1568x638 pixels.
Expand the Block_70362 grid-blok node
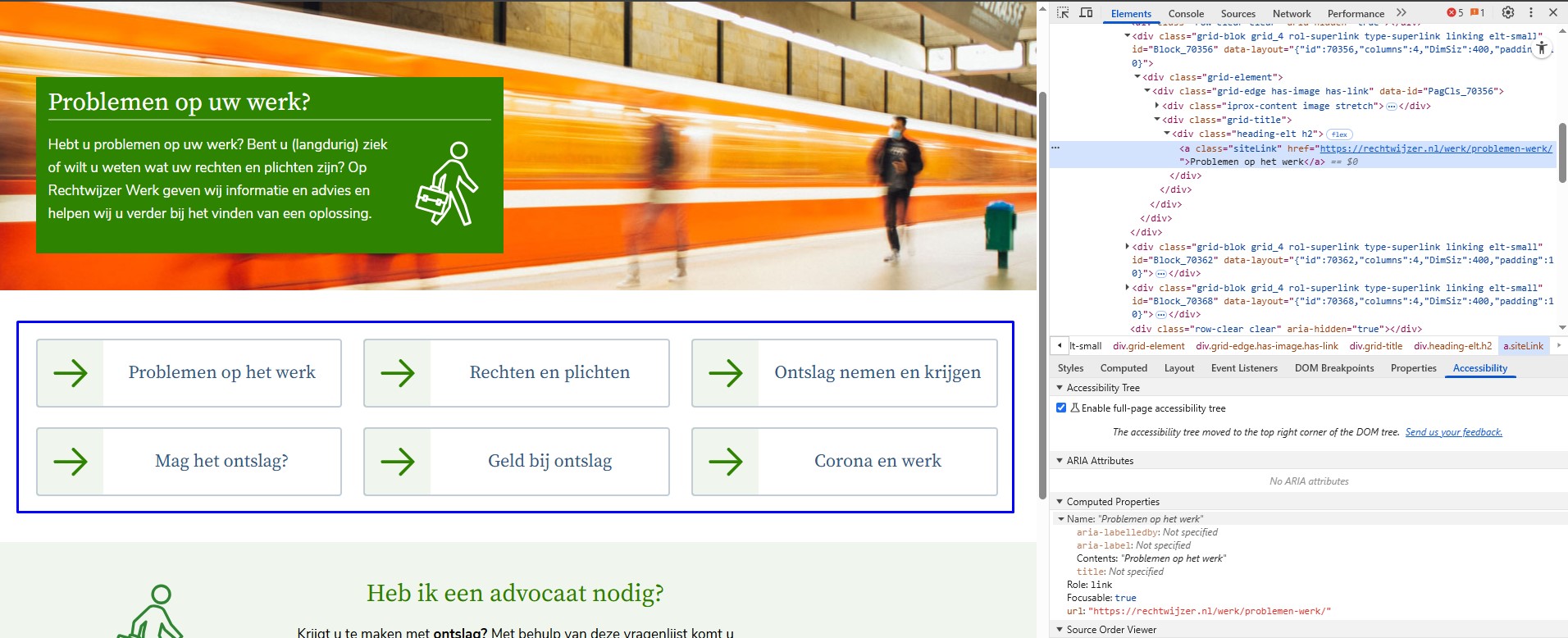tap(1128, 247)
